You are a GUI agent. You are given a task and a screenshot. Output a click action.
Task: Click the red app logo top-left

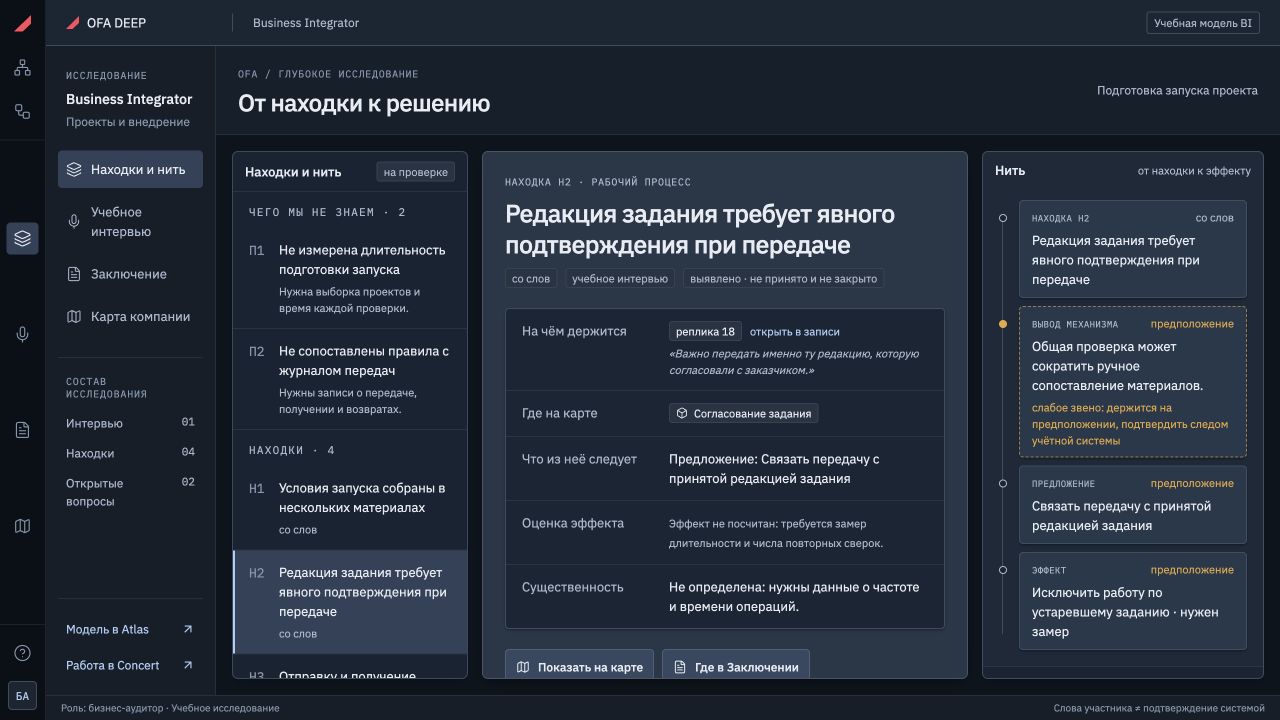(22, 23)
